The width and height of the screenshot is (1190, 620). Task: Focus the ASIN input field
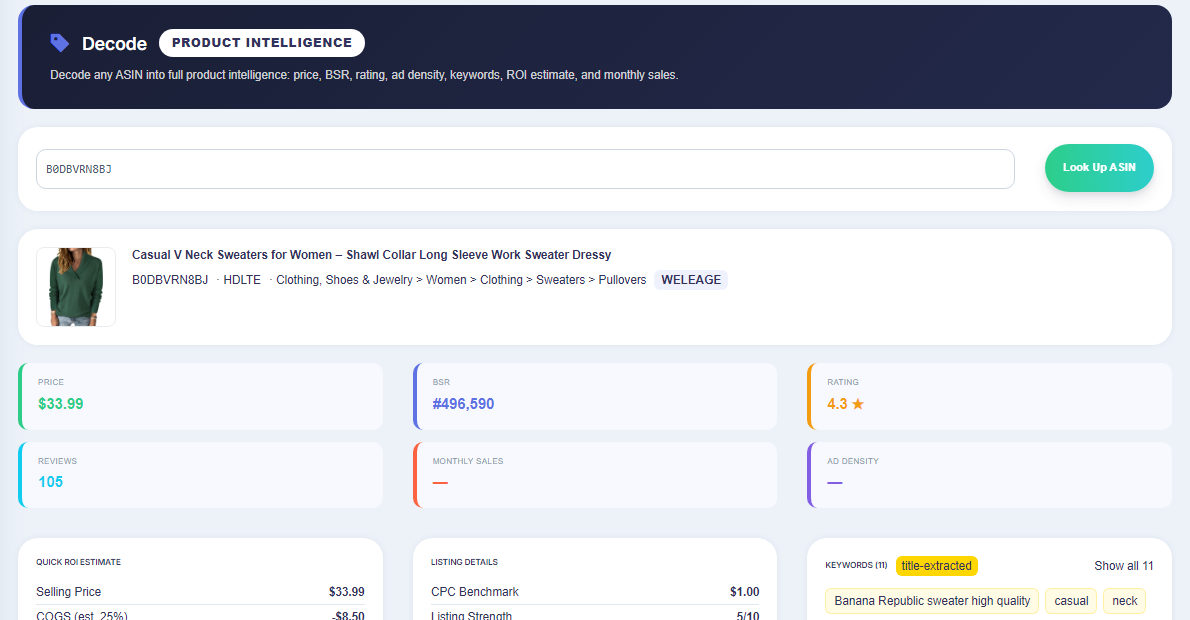point(525,168)
